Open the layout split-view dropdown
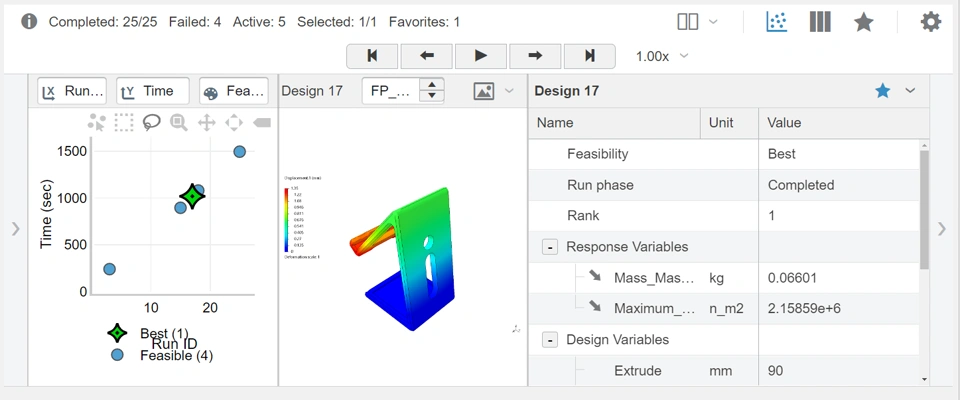 coord(697,21)
